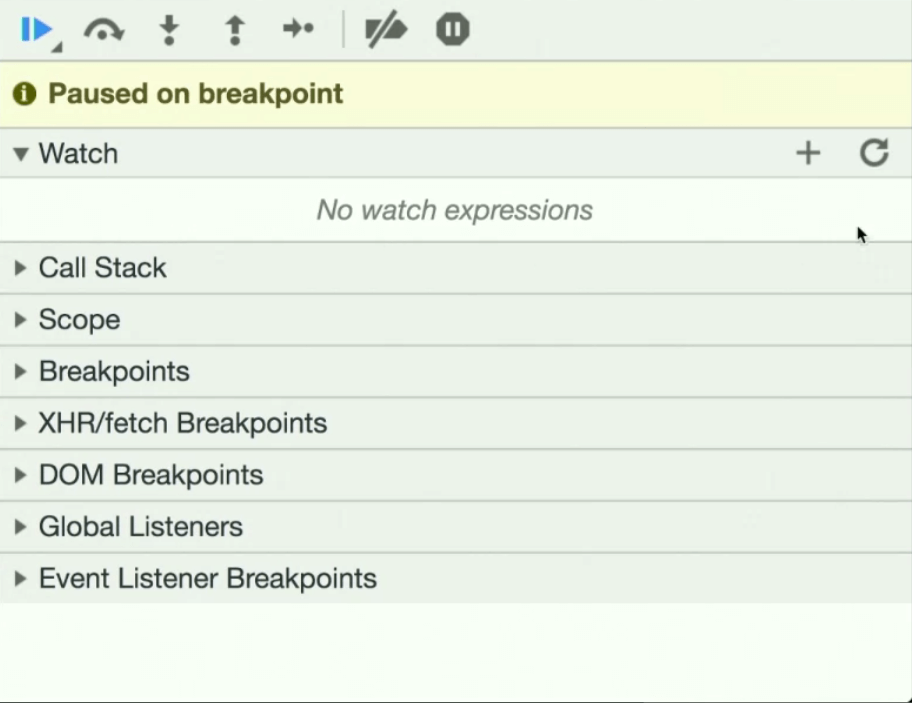Viewport: 912px width, 703px height.
Task: Click the info icon beside Paused on breakpoint
Action: click(x=24, y=94)
